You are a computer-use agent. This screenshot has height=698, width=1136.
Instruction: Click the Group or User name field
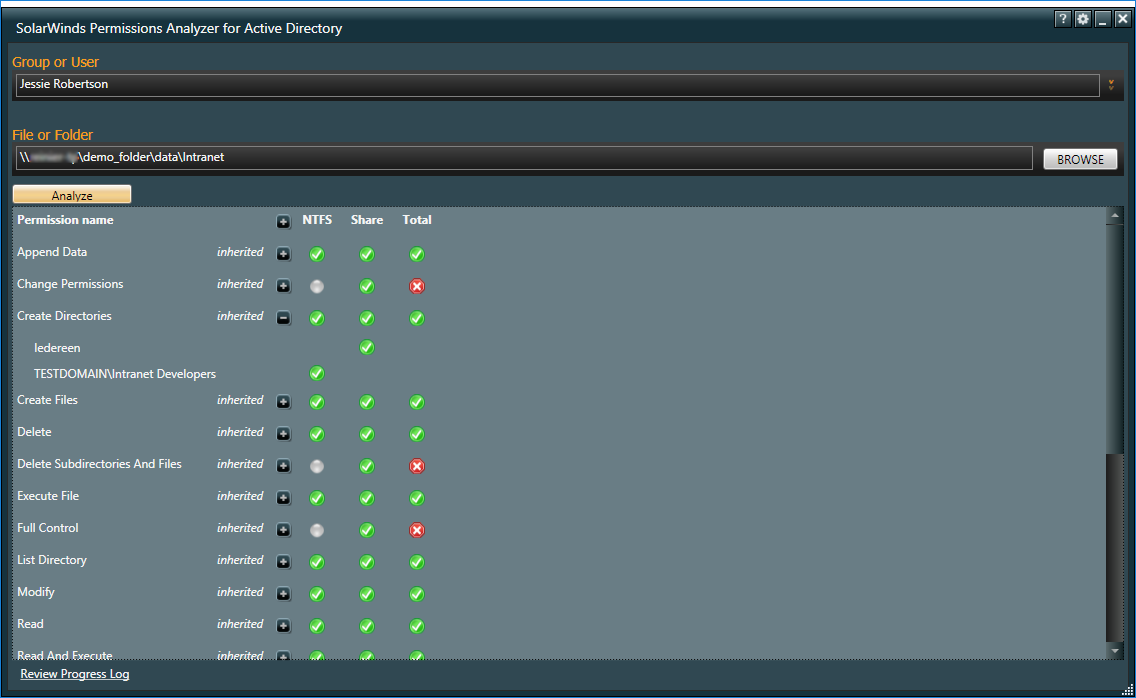(x=557, y=85)
